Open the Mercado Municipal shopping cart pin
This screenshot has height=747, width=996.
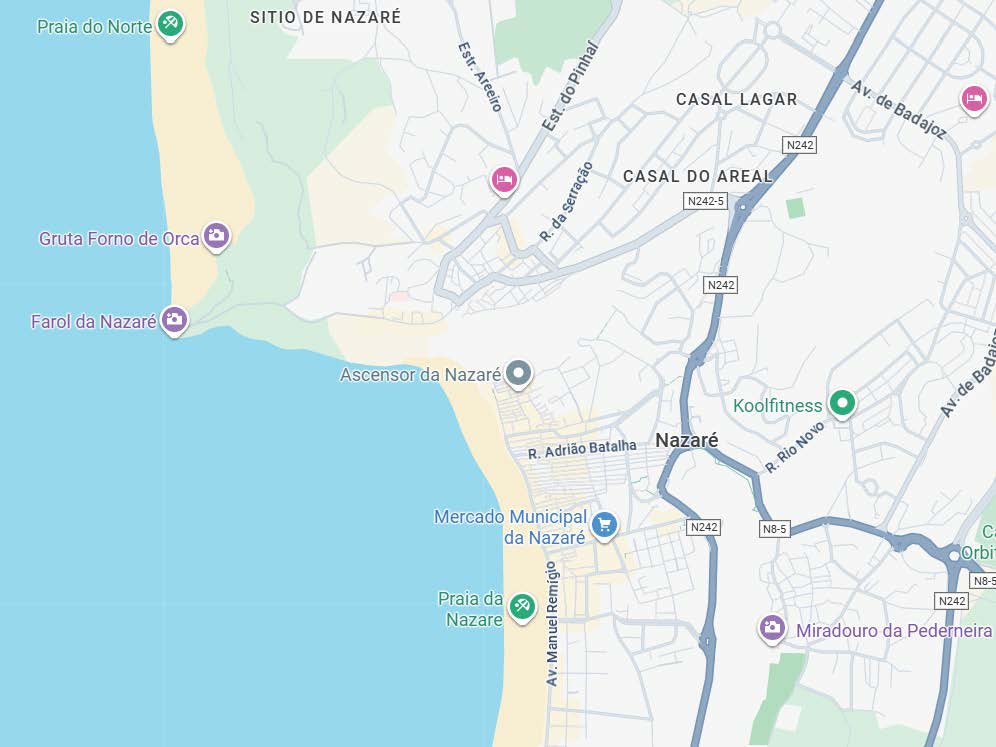604,525
